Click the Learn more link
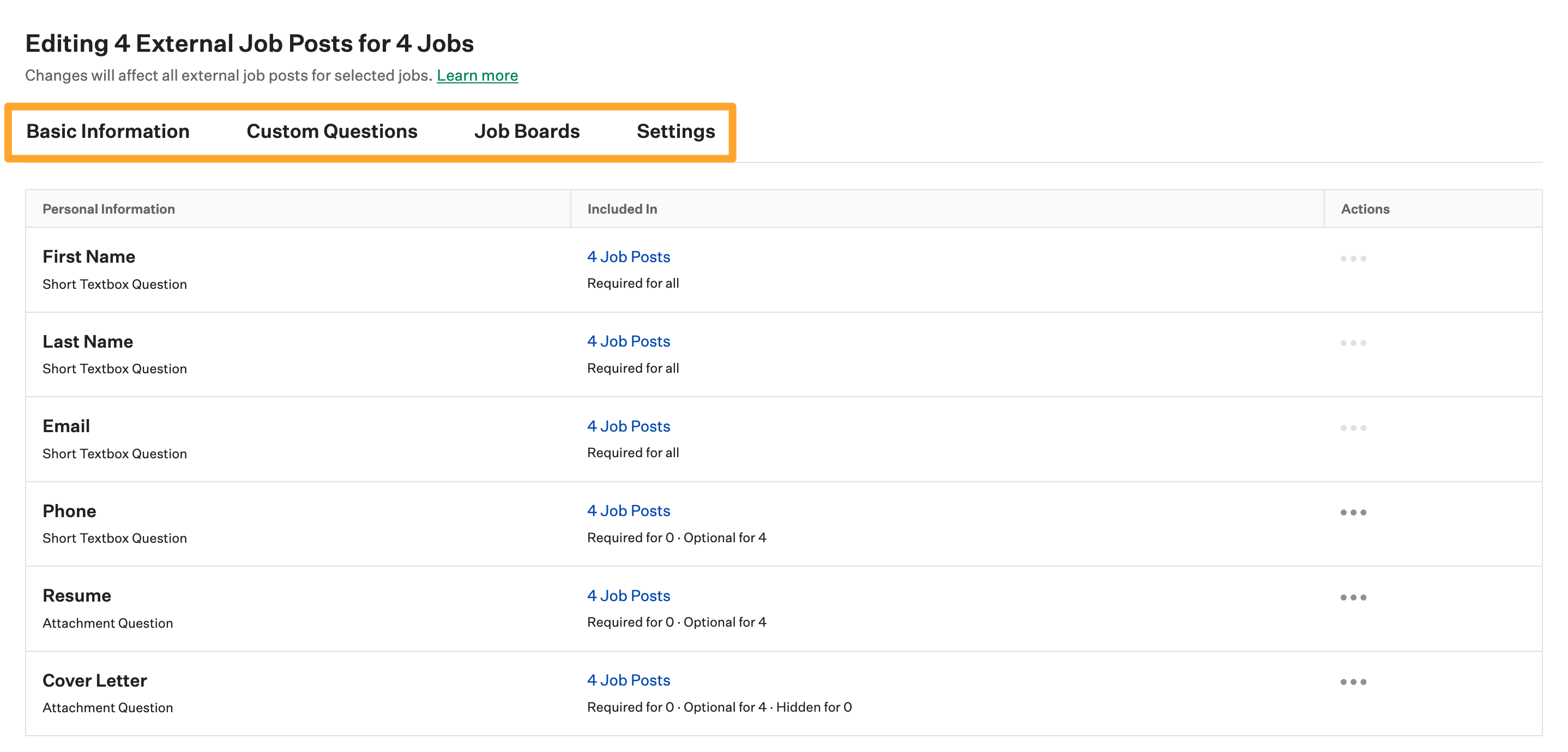1568x752 pixels. coord(477,75)
